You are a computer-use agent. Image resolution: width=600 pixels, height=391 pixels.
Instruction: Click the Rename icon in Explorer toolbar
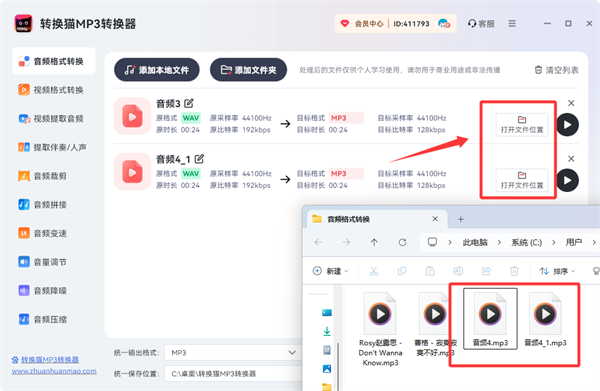[458, 271]
